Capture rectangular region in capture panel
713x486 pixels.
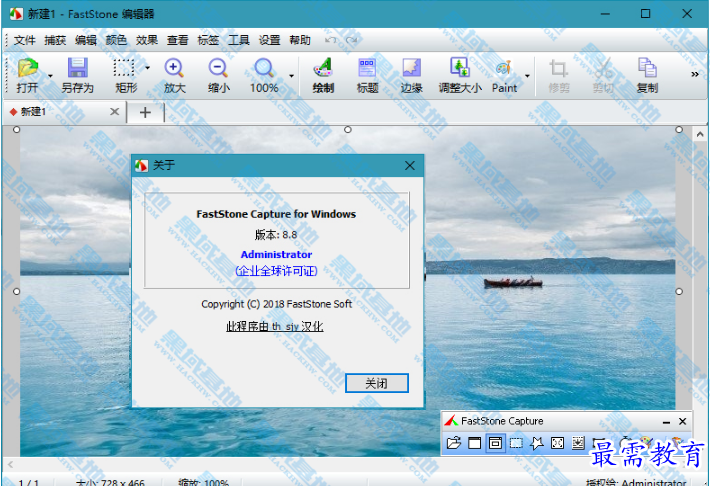point(516,442)
